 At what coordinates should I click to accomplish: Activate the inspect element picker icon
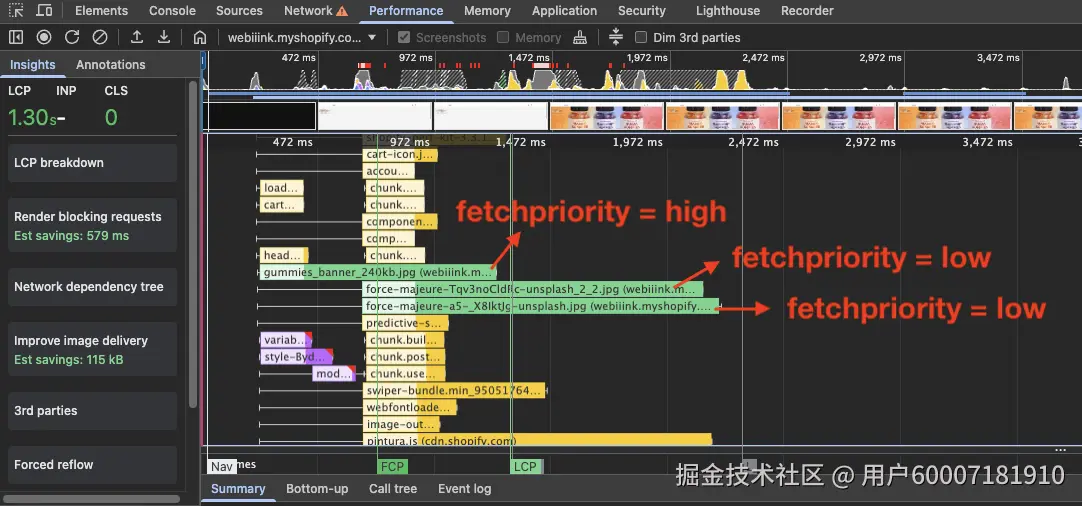pyautogui.click(x=16, y=10)
